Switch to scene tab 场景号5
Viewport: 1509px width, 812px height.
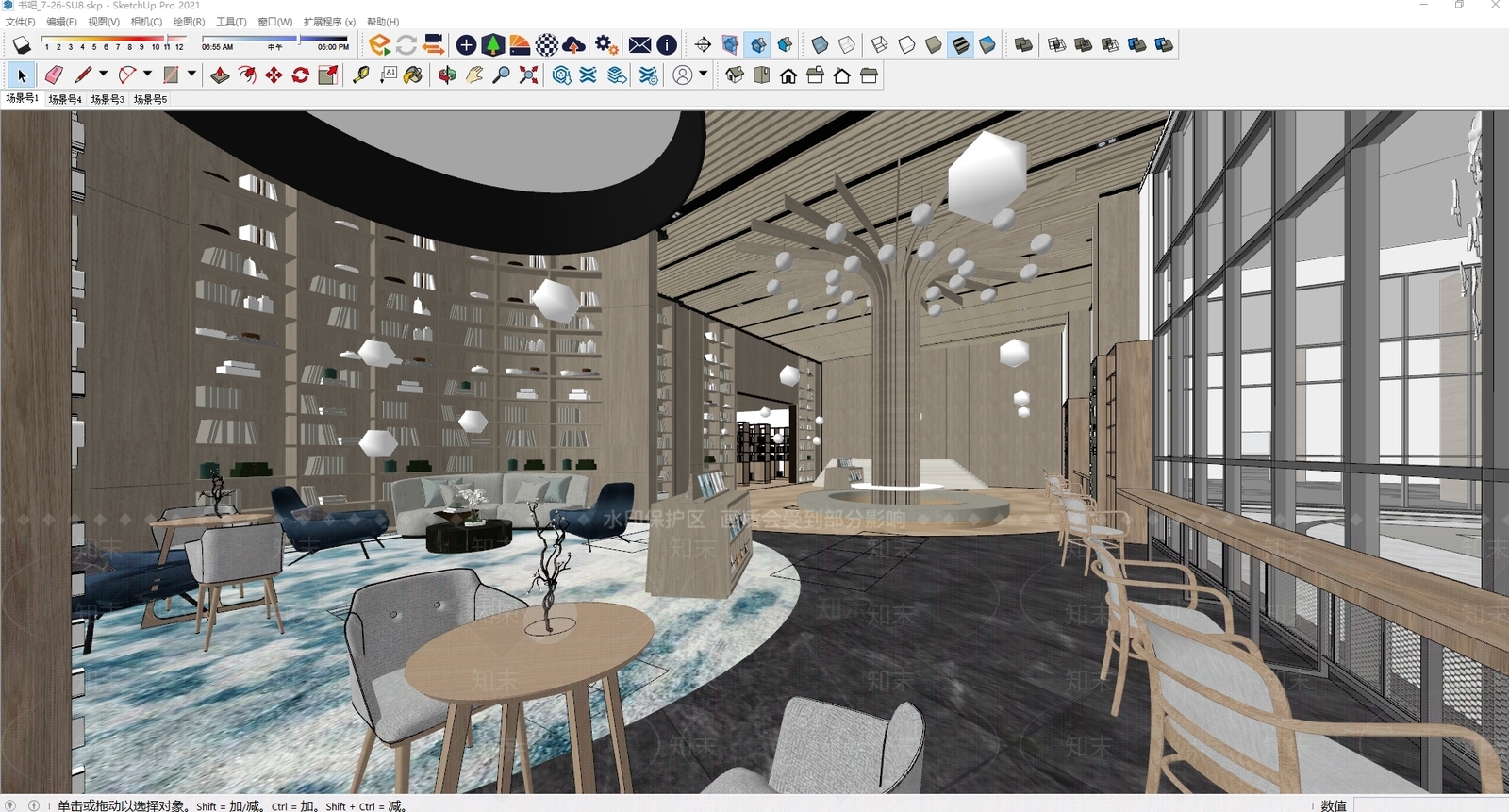[150, 99]
